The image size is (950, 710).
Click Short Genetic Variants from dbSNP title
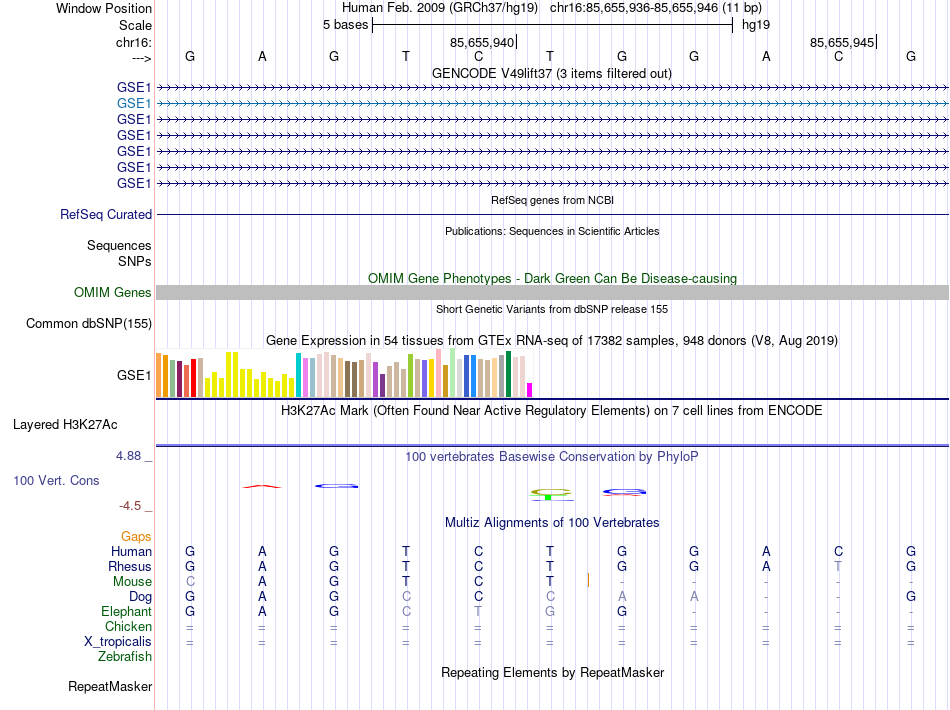(552, 309)
